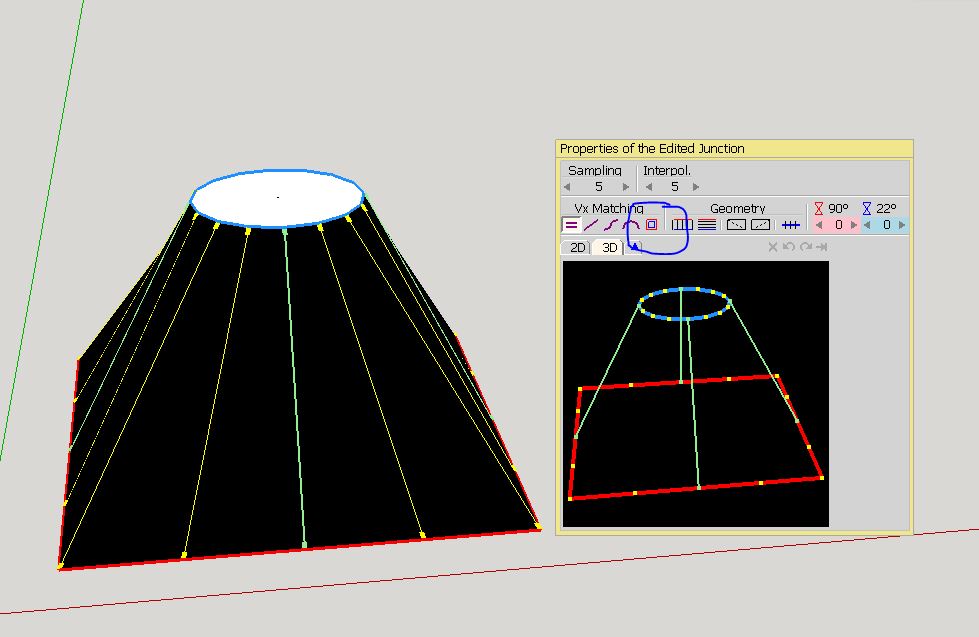
Task: Increase the Sampling value
Action: 626,187
